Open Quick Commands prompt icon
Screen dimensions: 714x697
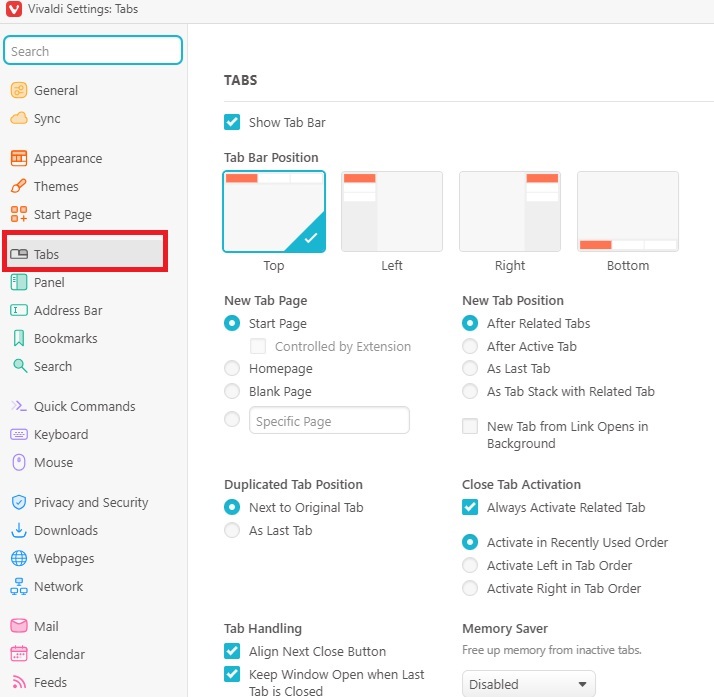tap(19, 406)
